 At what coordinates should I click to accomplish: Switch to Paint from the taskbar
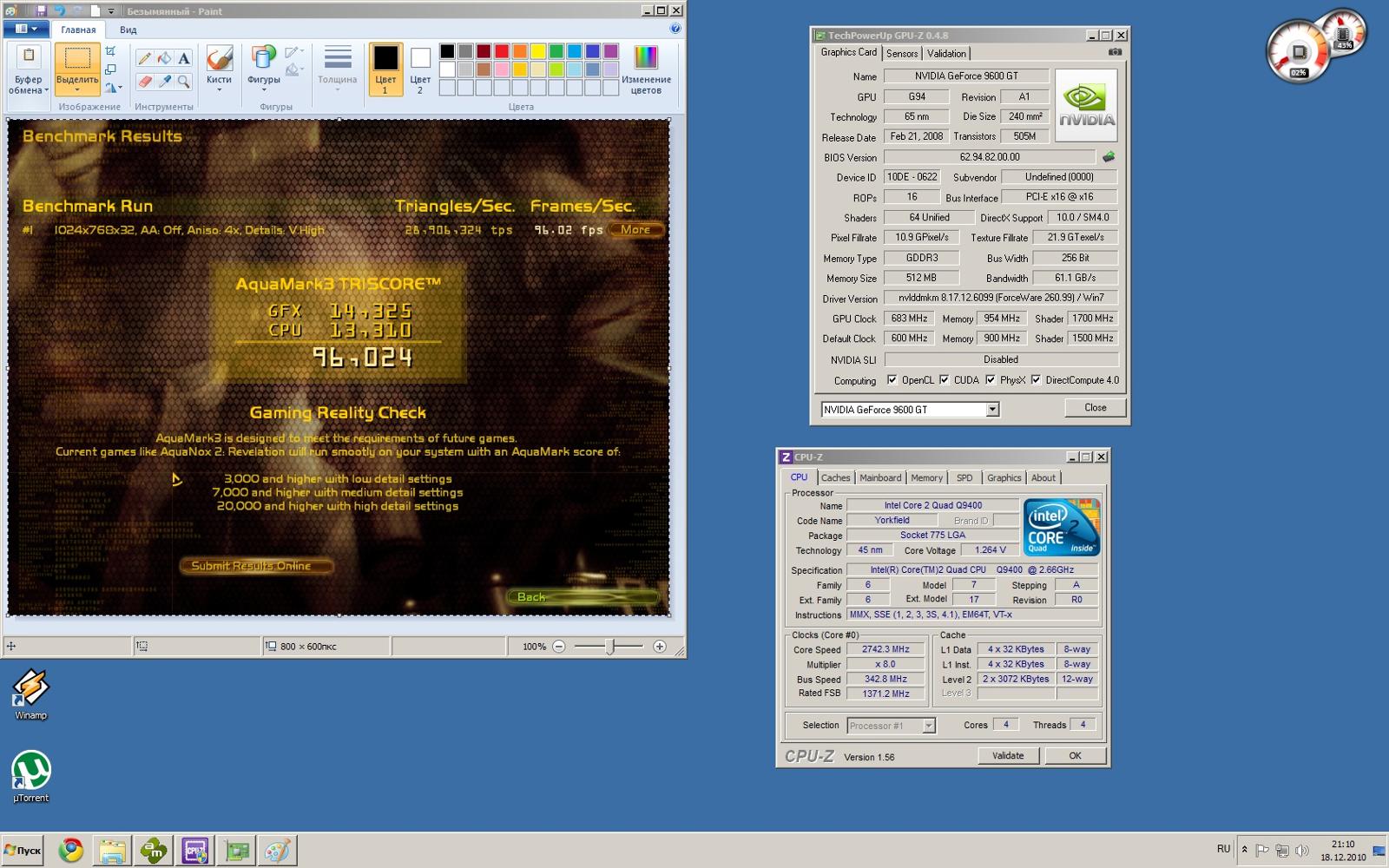click(278, 851)
